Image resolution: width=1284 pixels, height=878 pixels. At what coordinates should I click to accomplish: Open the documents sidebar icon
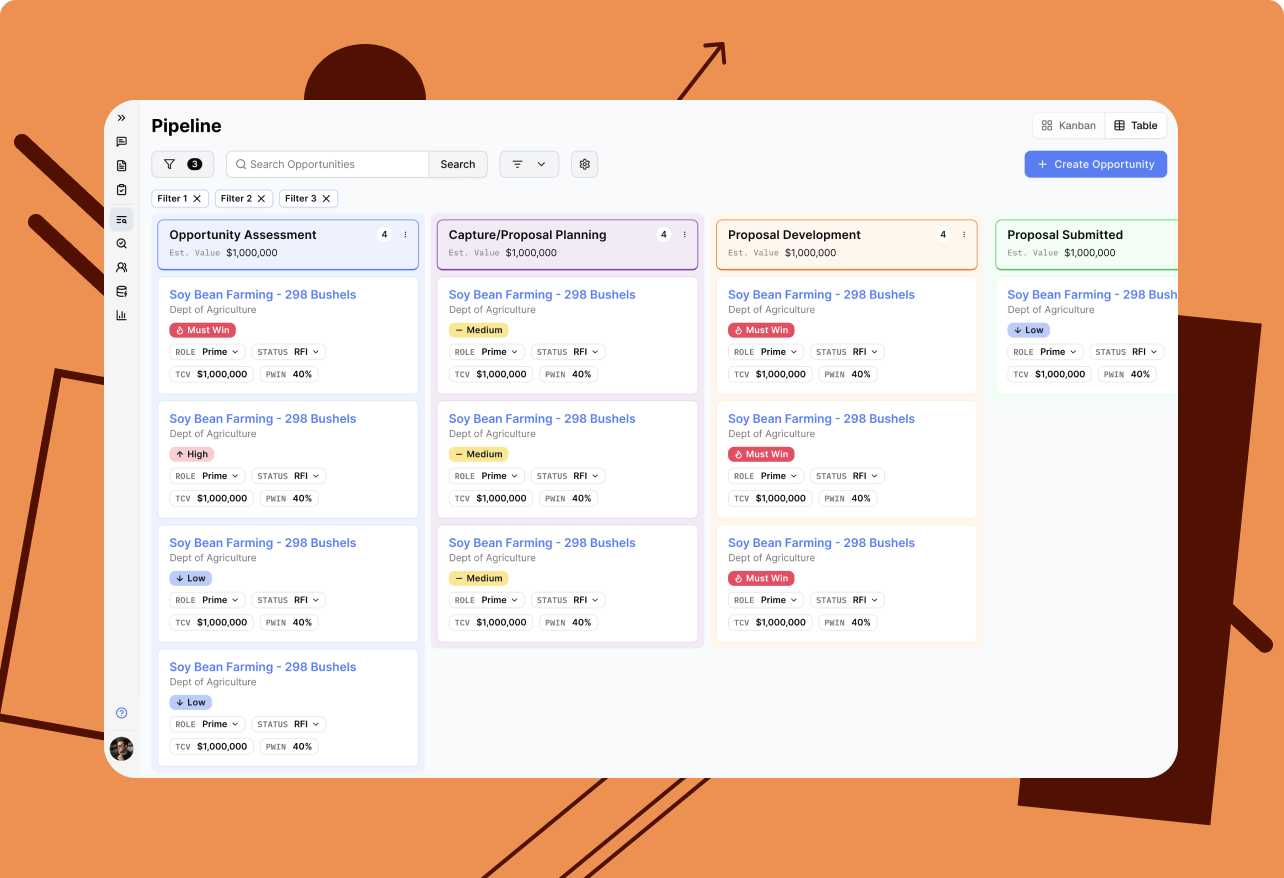click(x=121, y=166)
